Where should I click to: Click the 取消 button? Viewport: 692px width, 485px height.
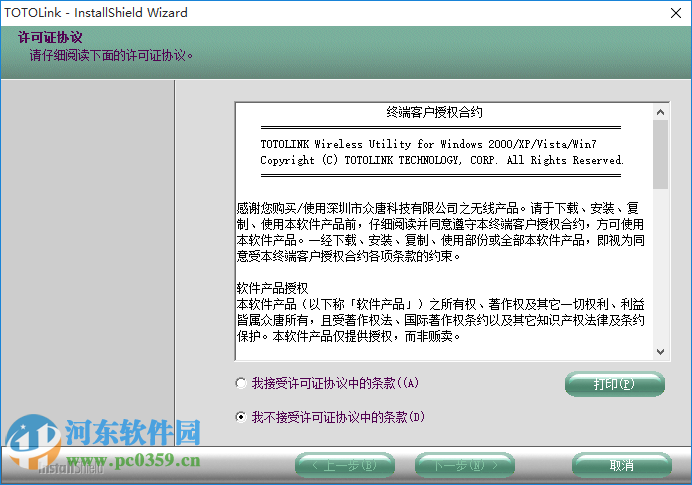[621, 465]
